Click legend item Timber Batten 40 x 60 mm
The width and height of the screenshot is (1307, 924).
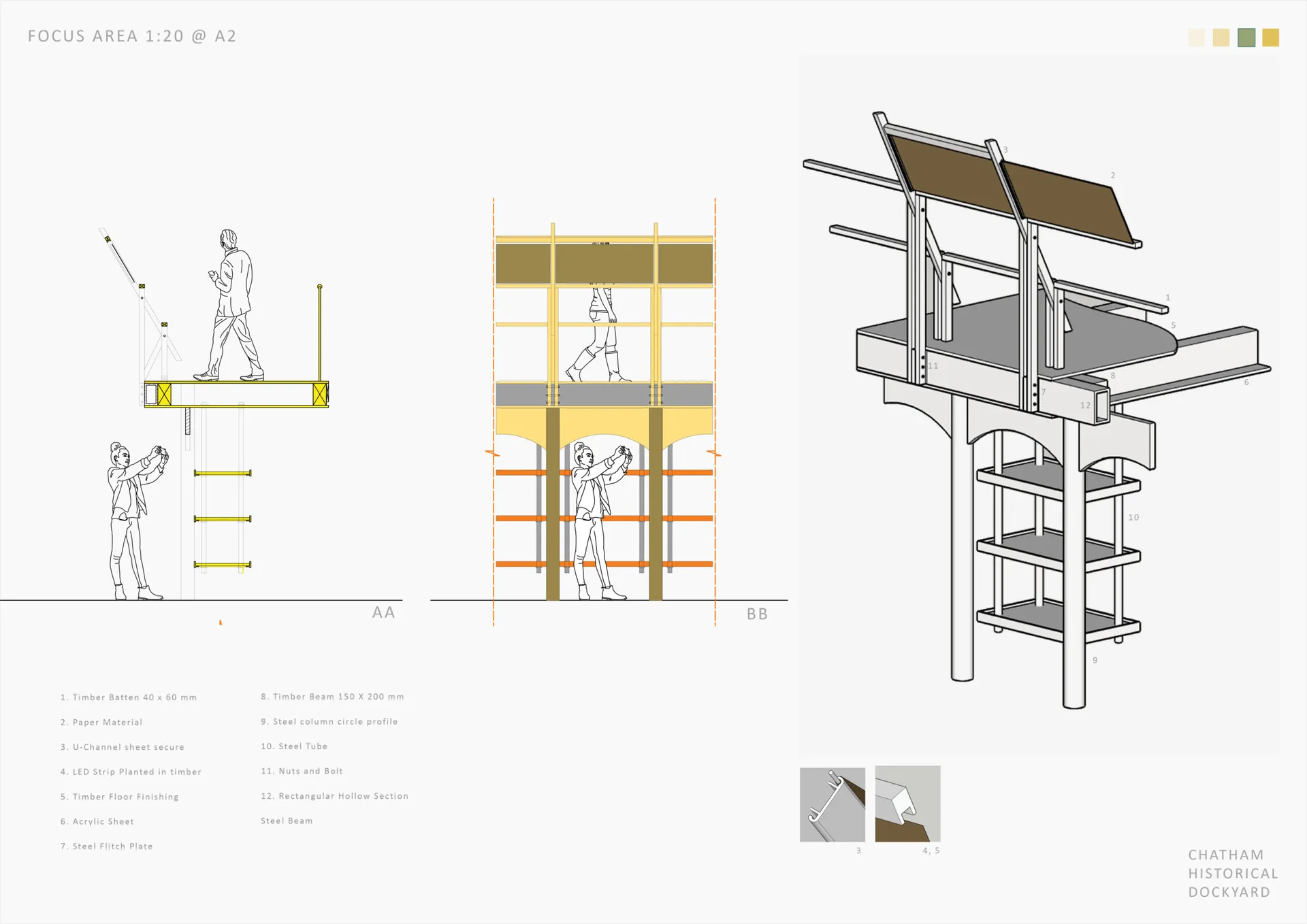coord(129,697)
